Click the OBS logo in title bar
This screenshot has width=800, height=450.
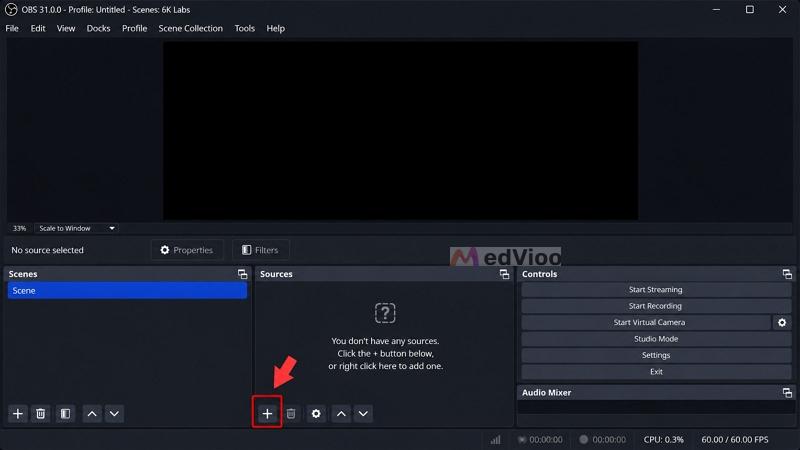tap(11, 10)
